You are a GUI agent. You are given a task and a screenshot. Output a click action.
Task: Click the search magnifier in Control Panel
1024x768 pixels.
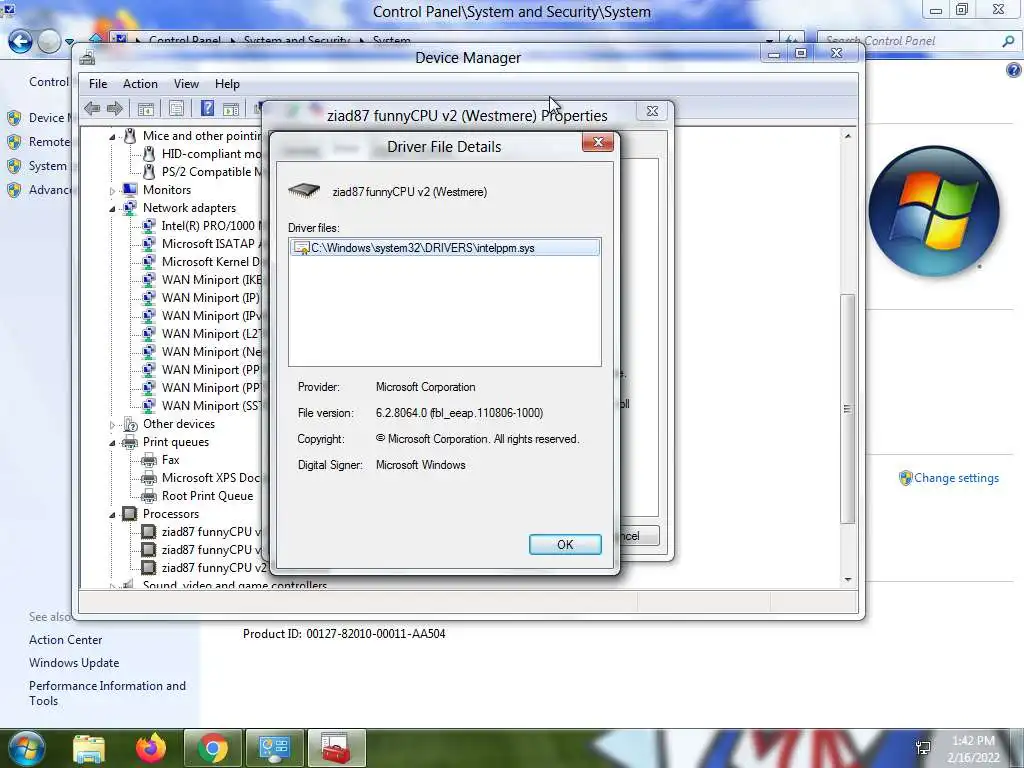1008,41
